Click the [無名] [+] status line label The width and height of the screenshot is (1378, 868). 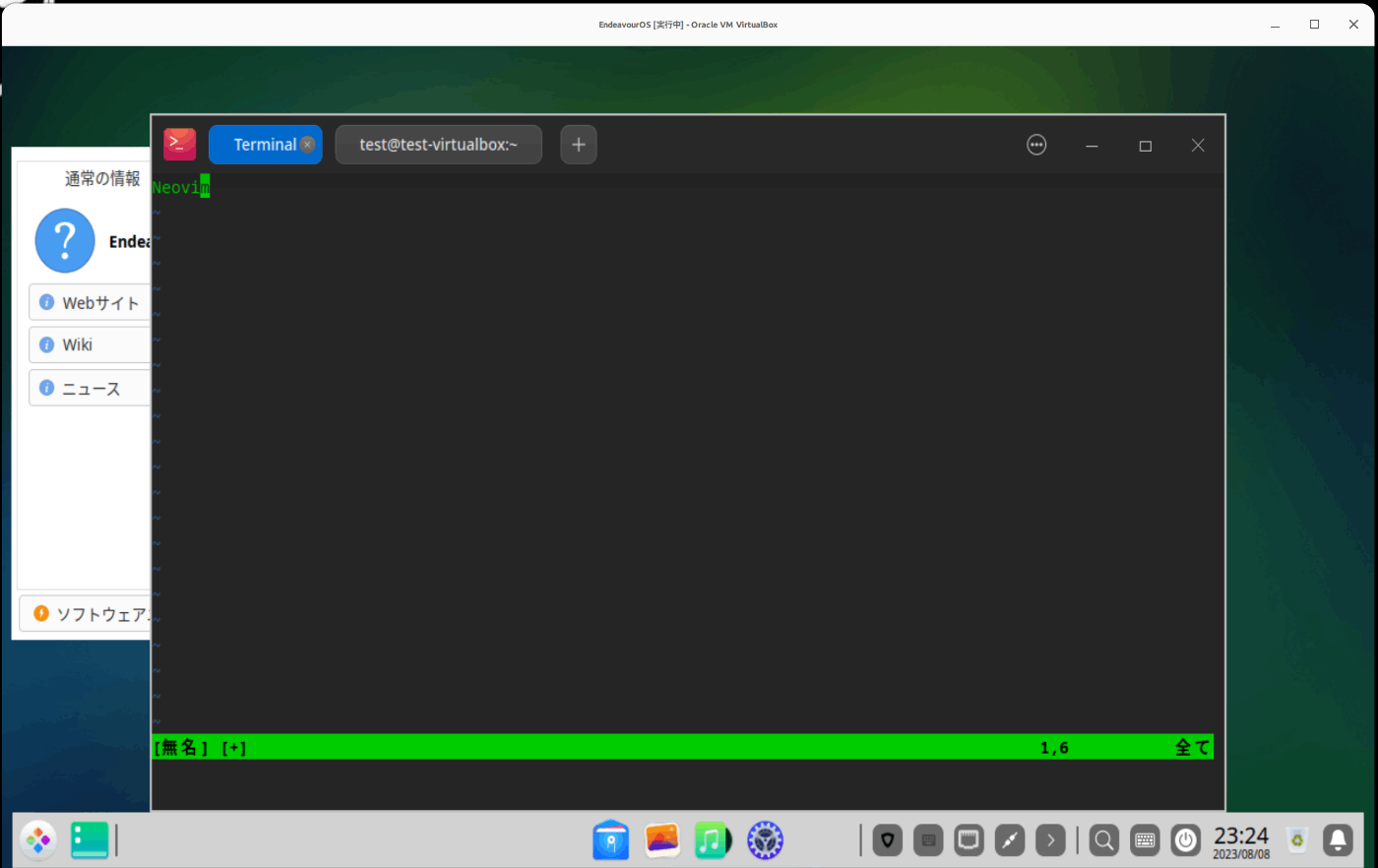point(200,748)
